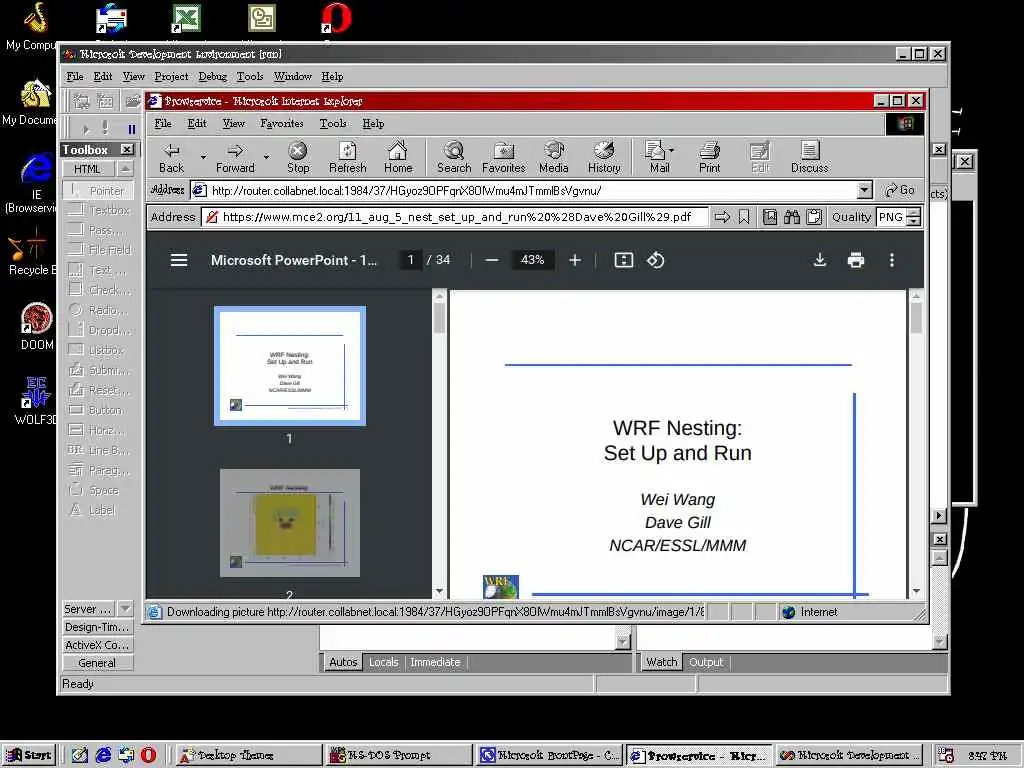Switch to MS-DOS Prompt taskbar button
Image resolution: width=1024 pixels, height=768 pixels.
point(397,755)
